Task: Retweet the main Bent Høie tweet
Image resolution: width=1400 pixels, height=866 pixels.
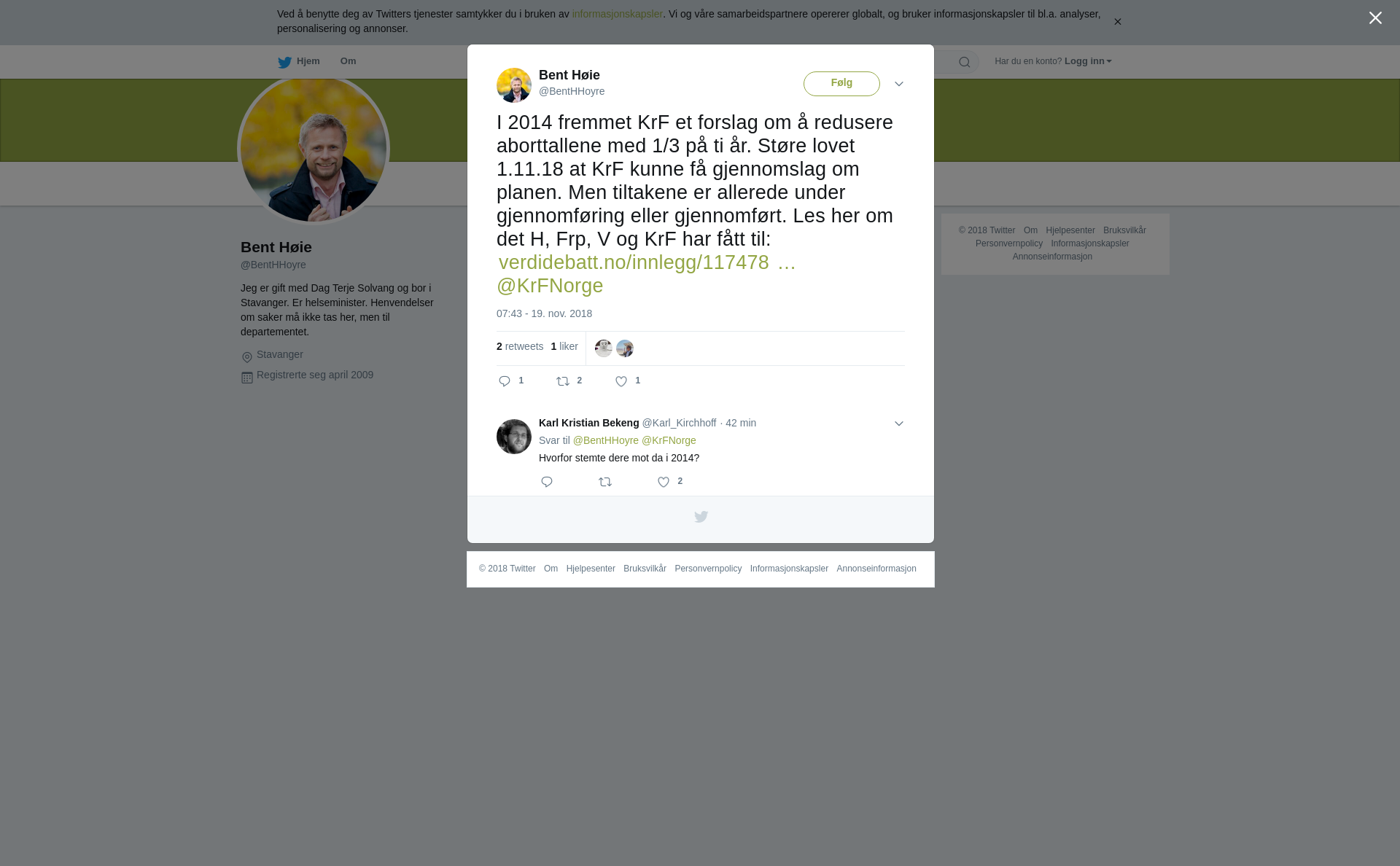Action: click(x=563, y=381)
